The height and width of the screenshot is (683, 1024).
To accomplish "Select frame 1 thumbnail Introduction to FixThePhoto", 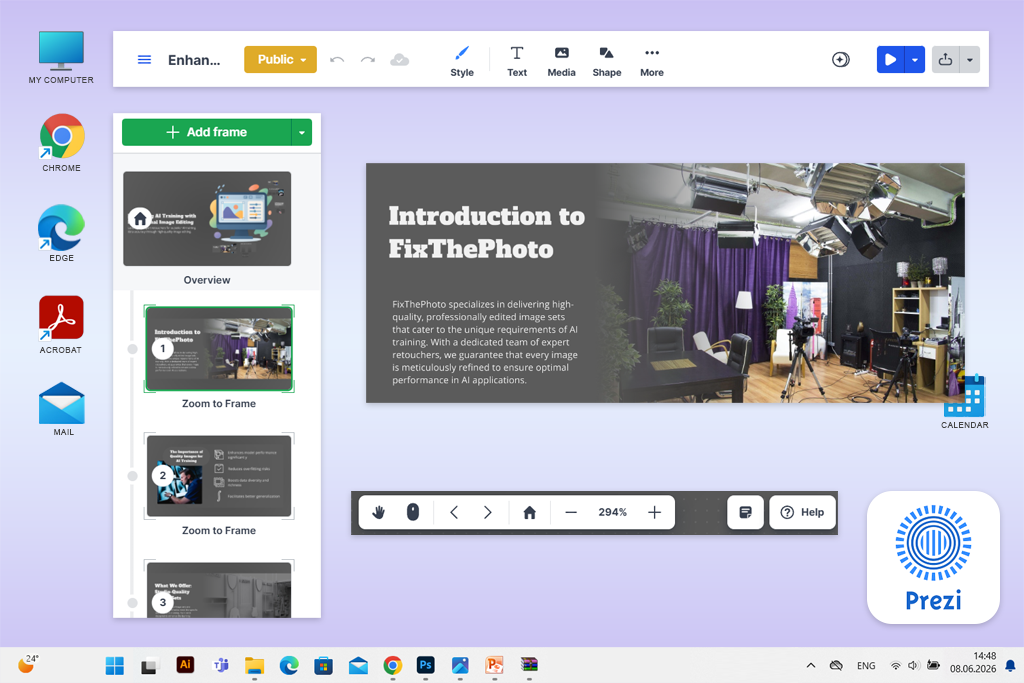I will (219, 349).
